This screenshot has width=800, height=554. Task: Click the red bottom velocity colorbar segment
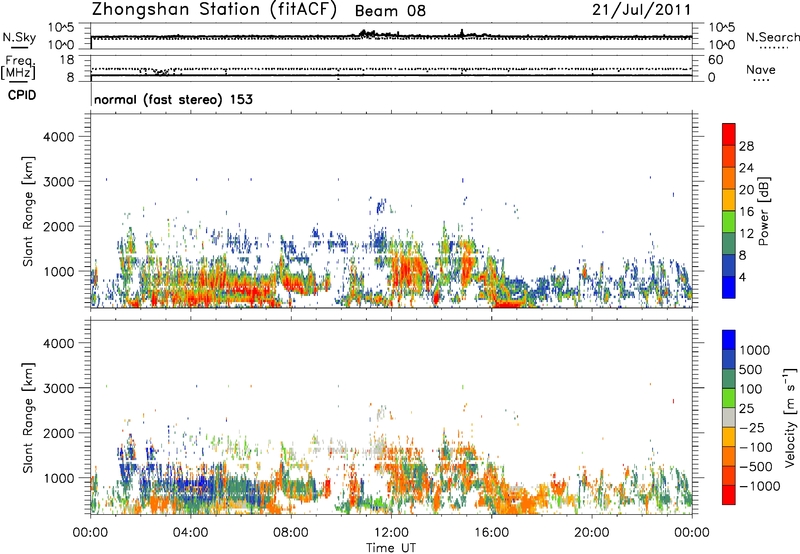729,495
